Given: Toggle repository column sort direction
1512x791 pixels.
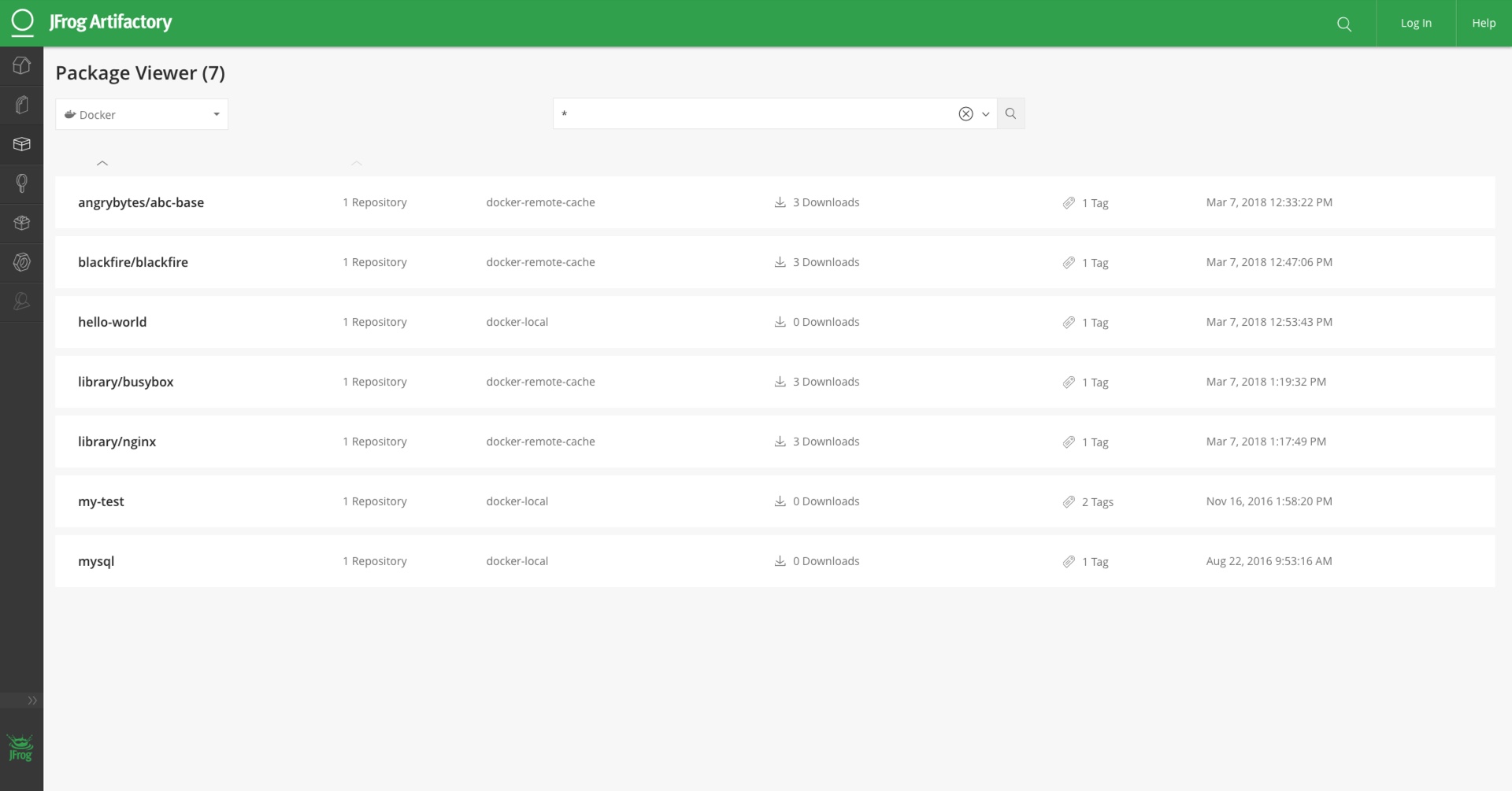Looking at the screenshot, I should point(357,164).
